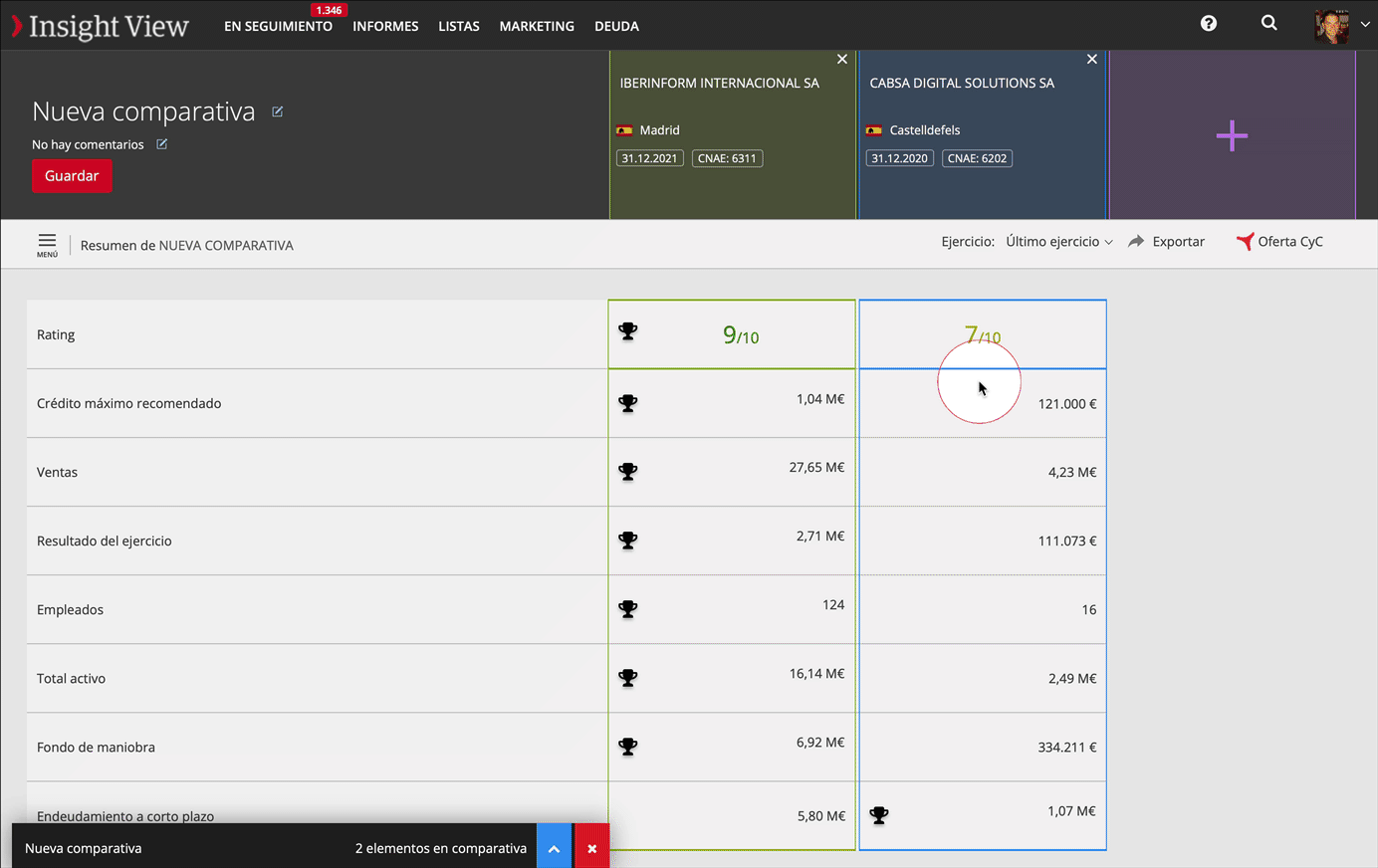1378x868 pixels.
Task: Expand the Último ejercicio dropdown
Action: click(1059, 242)
